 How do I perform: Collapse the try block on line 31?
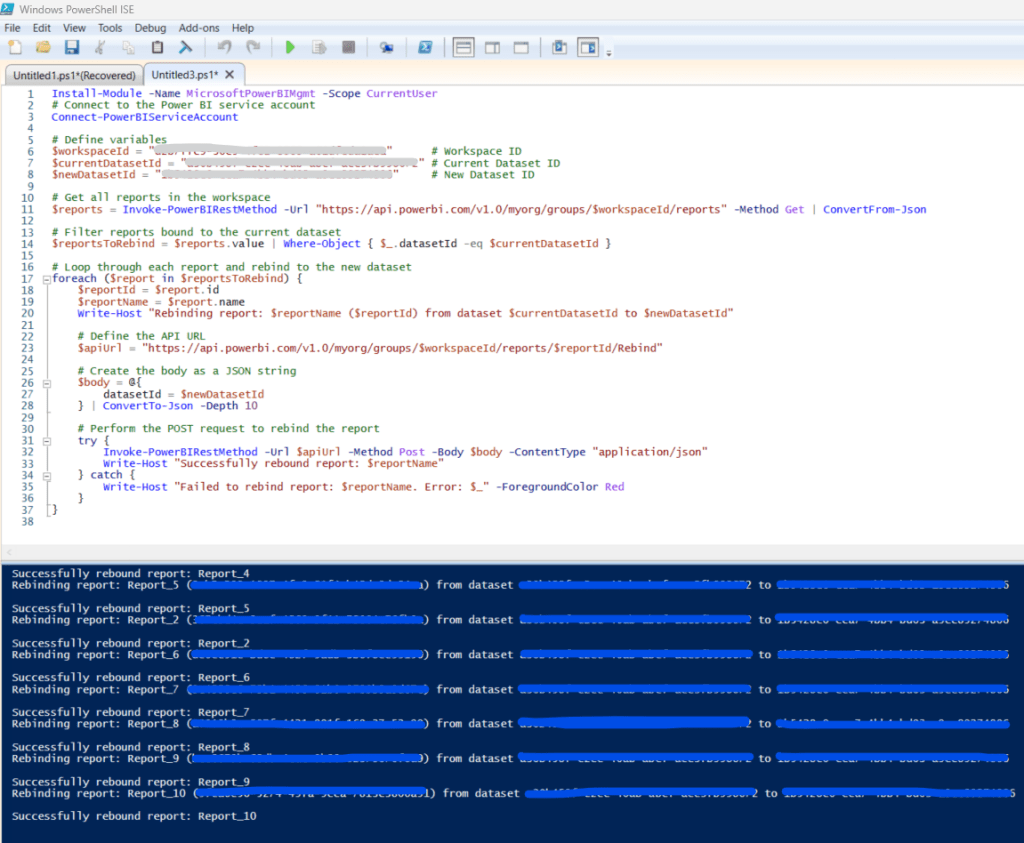46,440
